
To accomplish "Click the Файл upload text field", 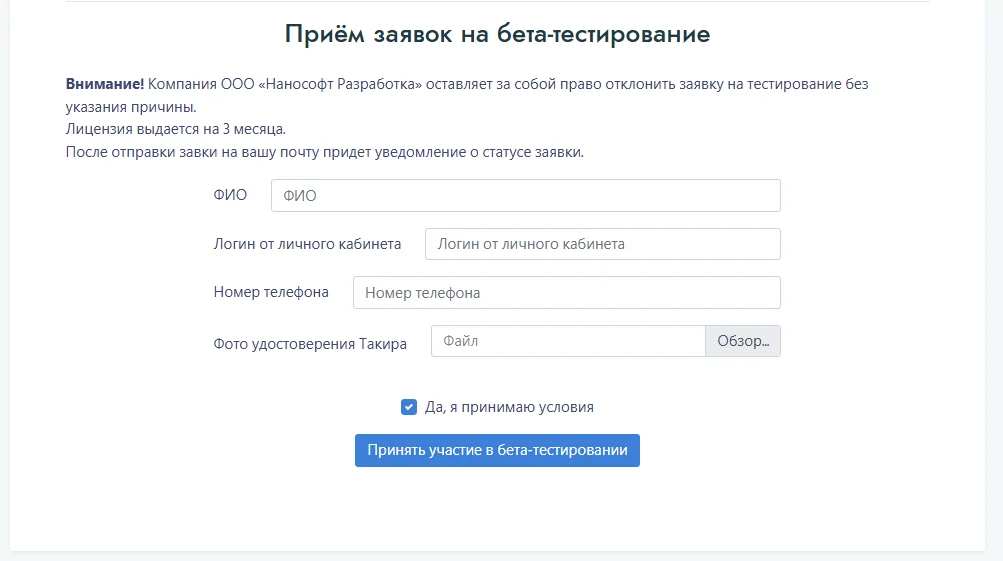I will tap(568, 341).
